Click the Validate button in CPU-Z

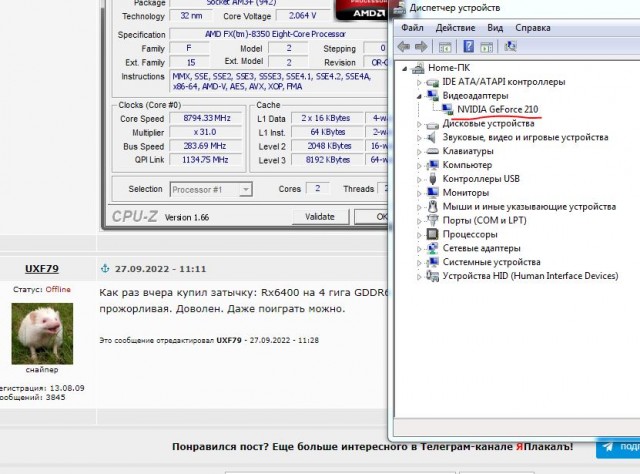point(320,217)
